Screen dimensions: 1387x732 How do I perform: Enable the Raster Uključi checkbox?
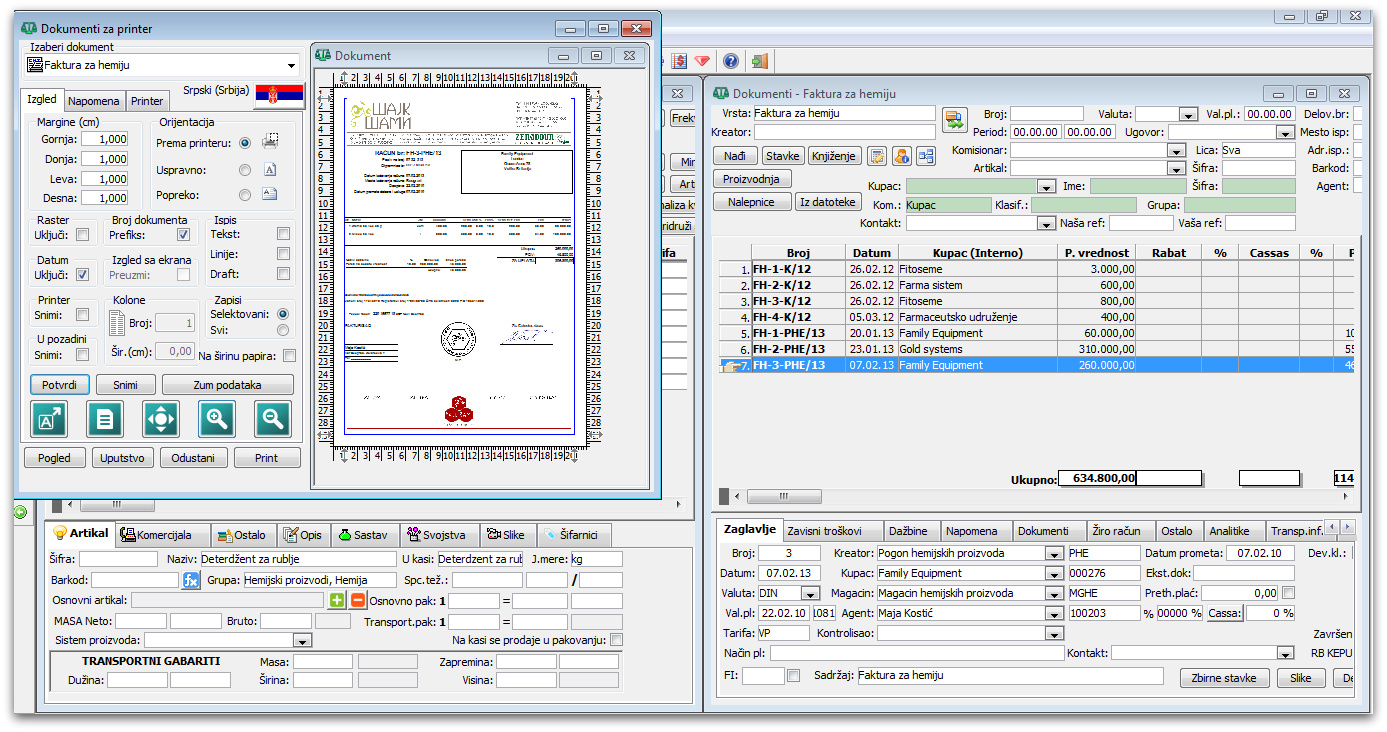(x=82, y=235)
